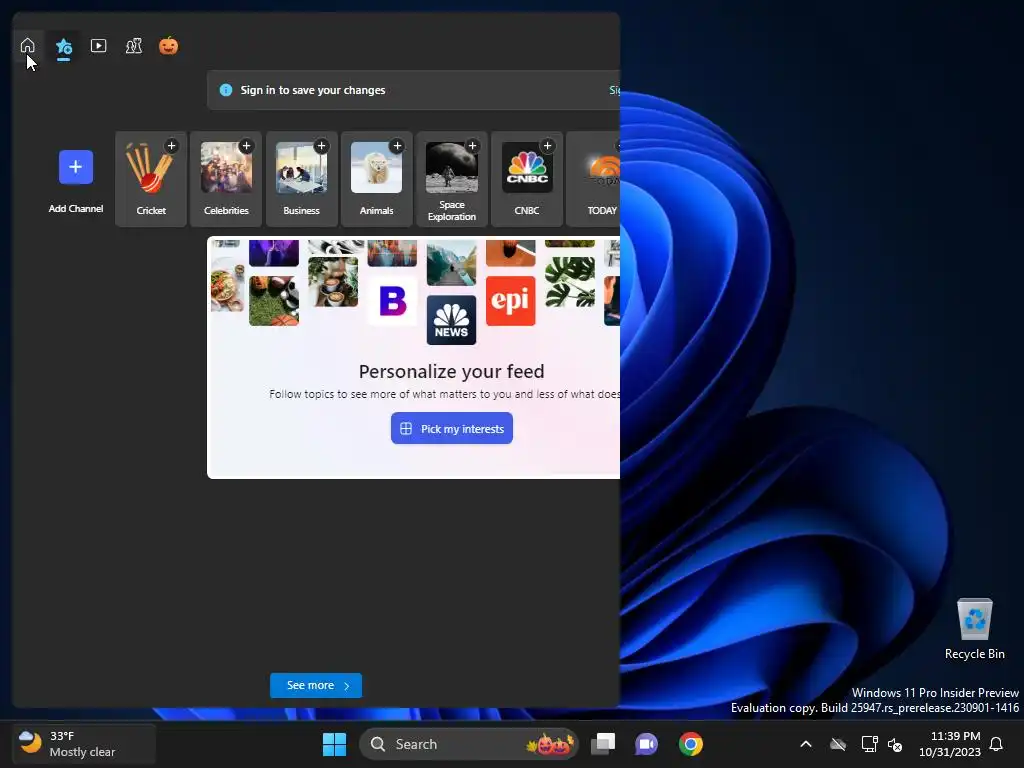Image resolution: width=1024 pixels, height=768 pixels.
Task: Click the Add Channel label
Action: coord(76,208)
